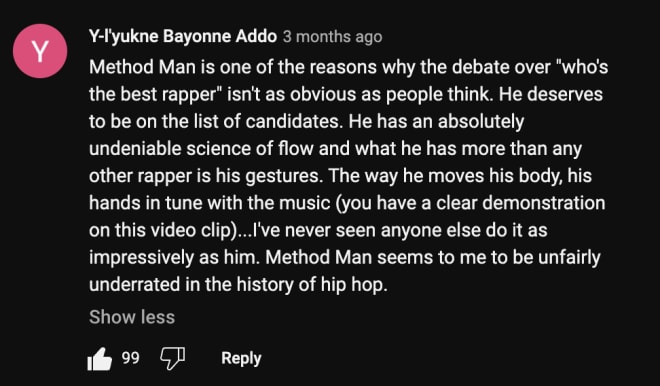Viewport: 660px width, 386px height.
Task: Click the Reply button
Action: 241,358
